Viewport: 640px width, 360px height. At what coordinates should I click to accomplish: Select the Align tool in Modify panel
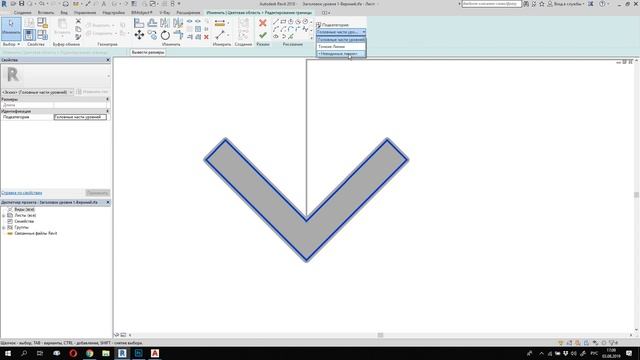coord(139,23)
